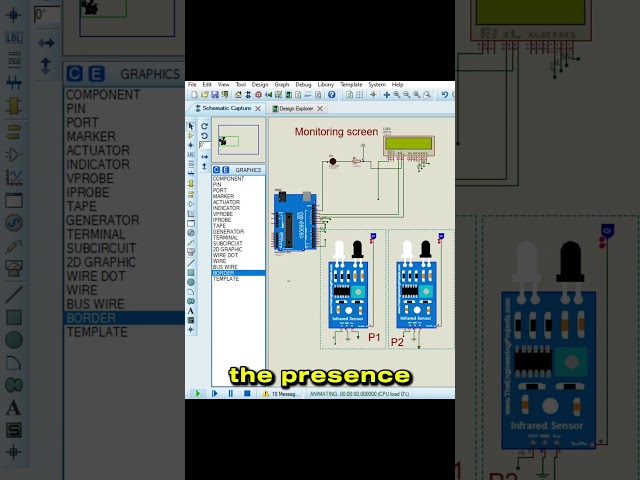Click the New Project toolbar icon
This screenshot has width=640, height=480.
coord(195,95)
